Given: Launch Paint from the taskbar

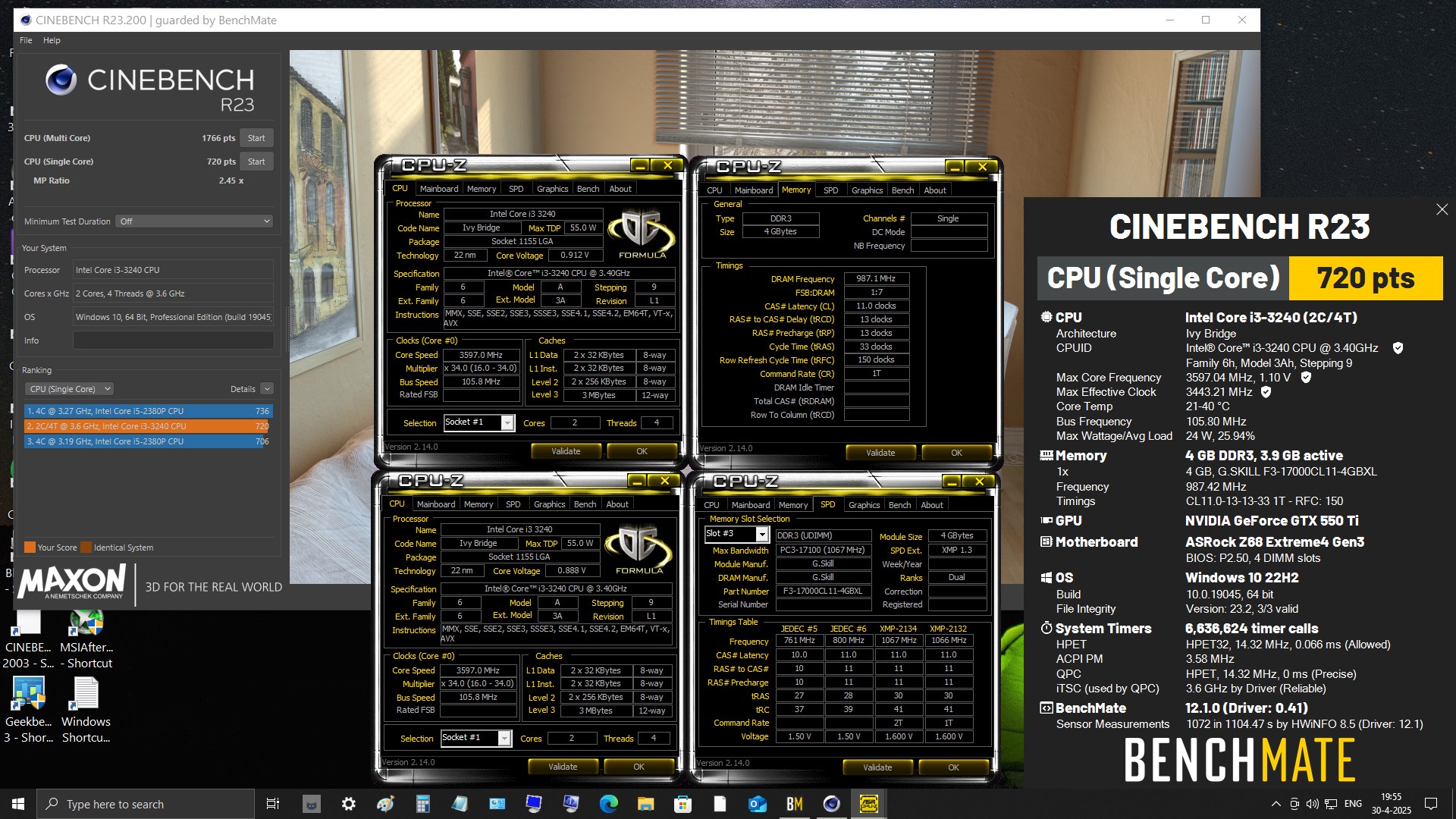Looking at the screenshot, I should point(385,804).
